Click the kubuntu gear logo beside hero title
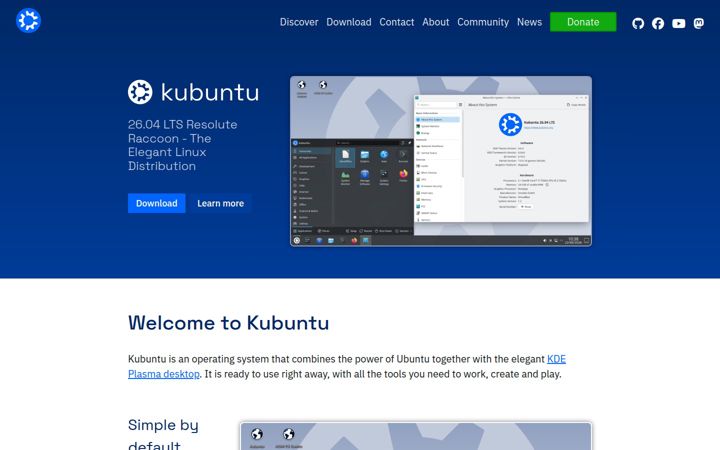The width and height of the screenshot is (720, 450). coord(140,92)
